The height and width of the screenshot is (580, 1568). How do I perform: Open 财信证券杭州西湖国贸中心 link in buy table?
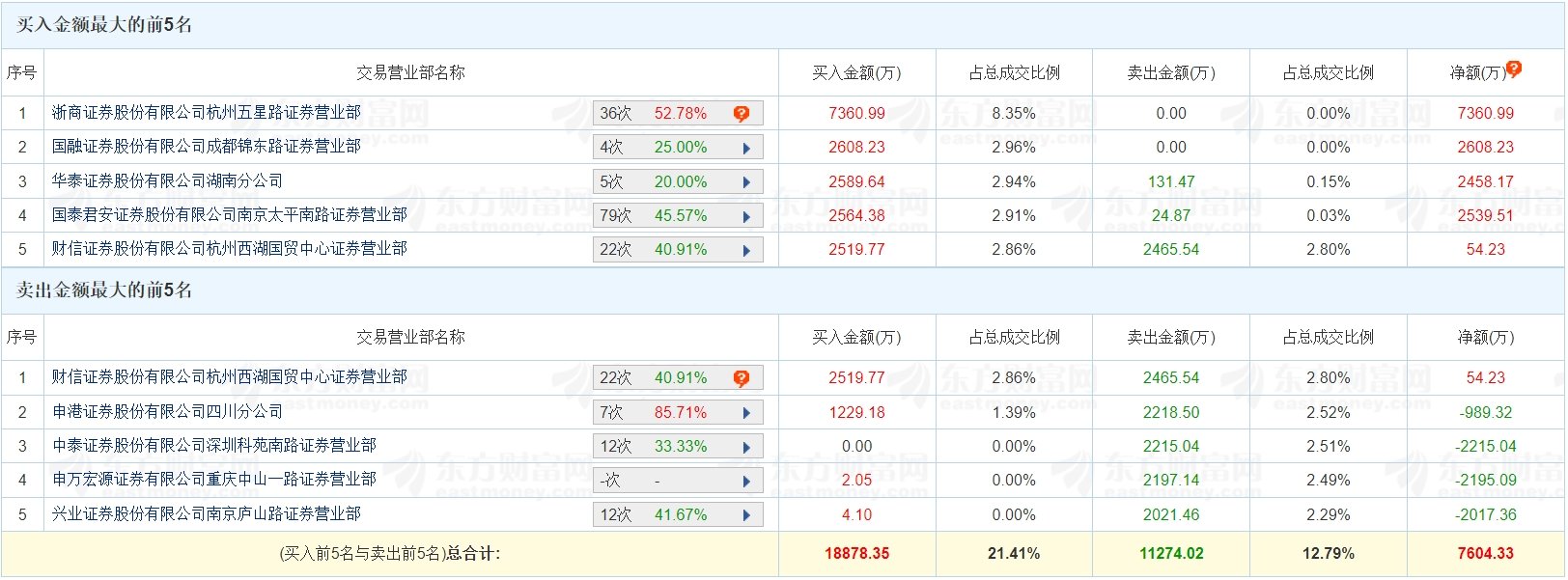point(230,249)
